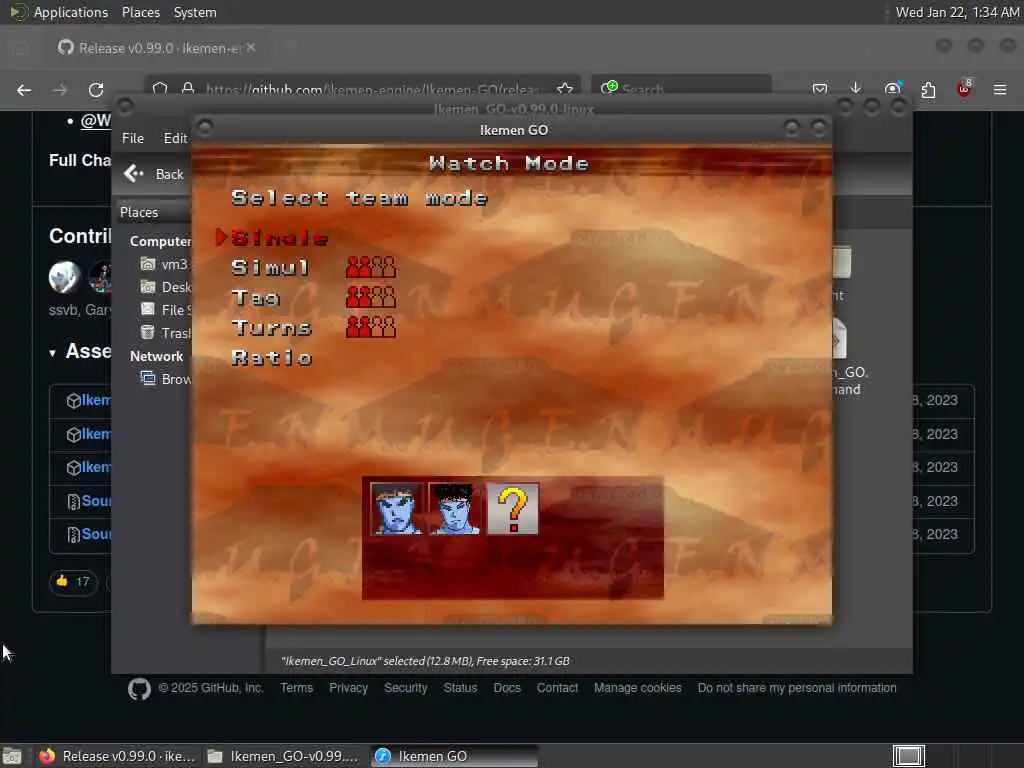This screenshot has width=1024, height=768.
Task: Click the Simul team-size people icons
Action: click(371, 267)
